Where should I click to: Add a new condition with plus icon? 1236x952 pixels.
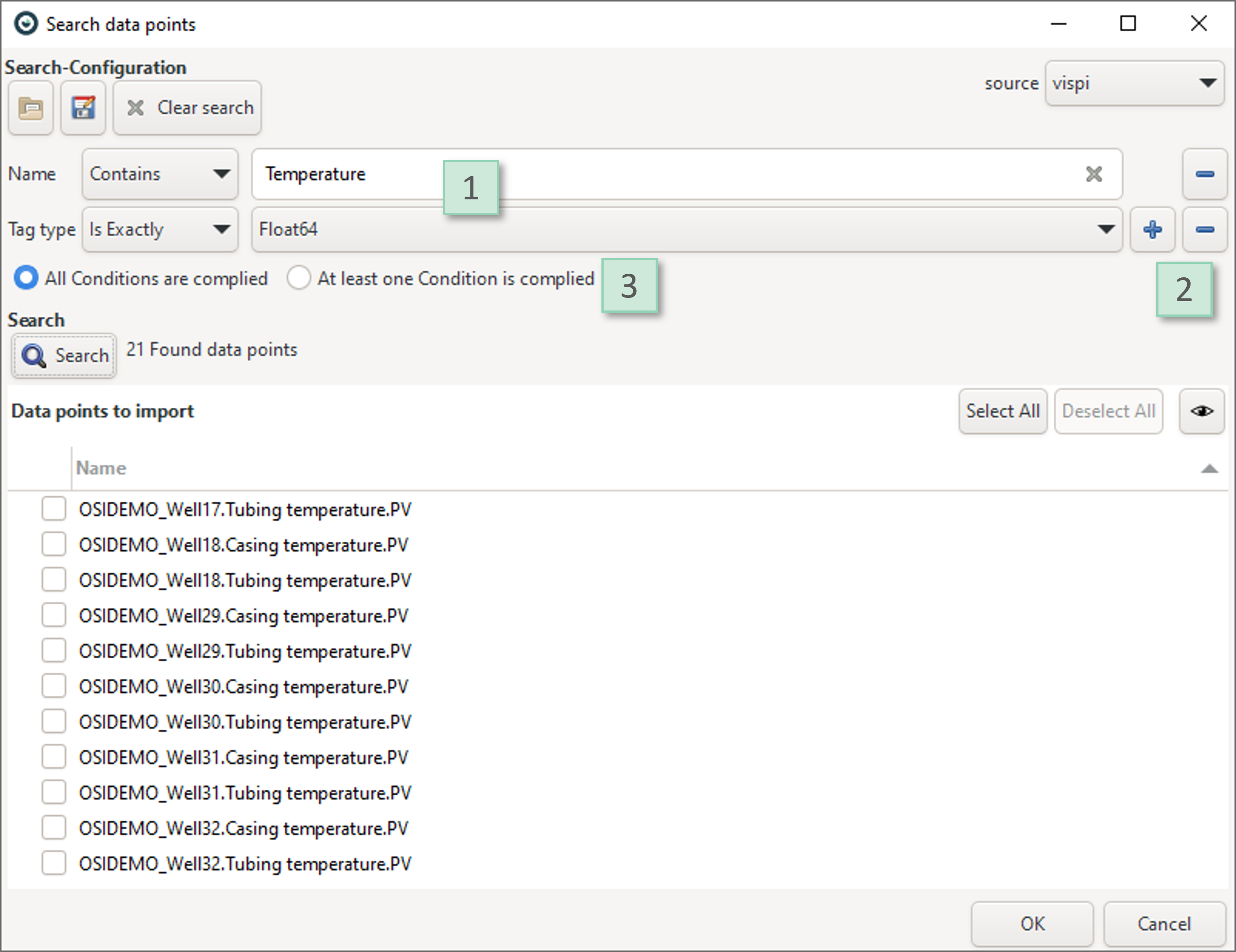coord(1152,229)
